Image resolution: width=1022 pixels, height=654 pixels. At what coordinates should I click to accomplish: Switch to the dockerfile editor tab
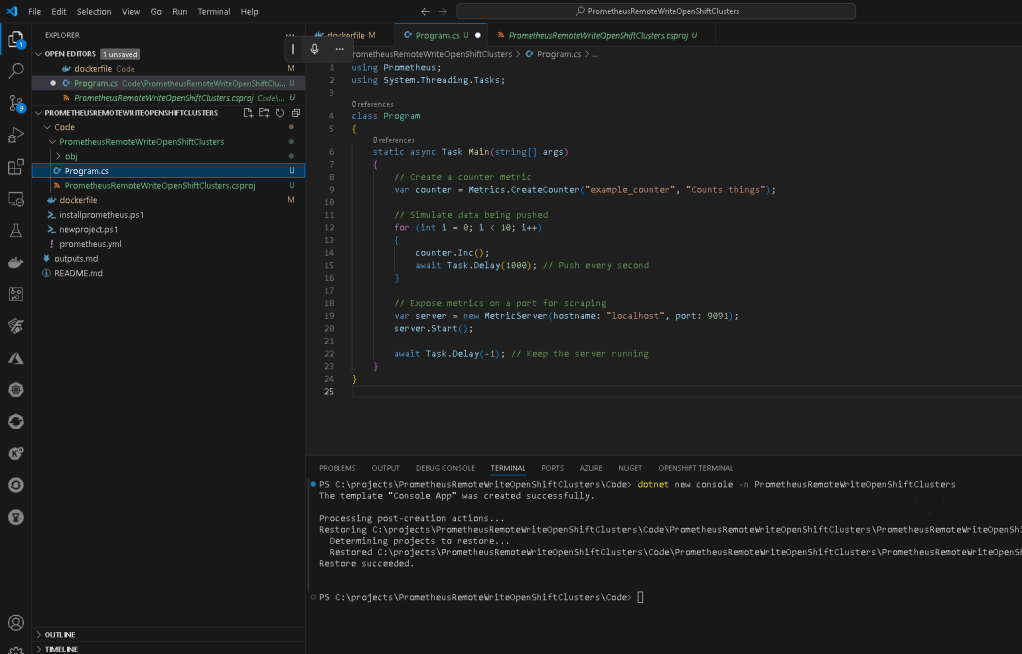(349, 35)
